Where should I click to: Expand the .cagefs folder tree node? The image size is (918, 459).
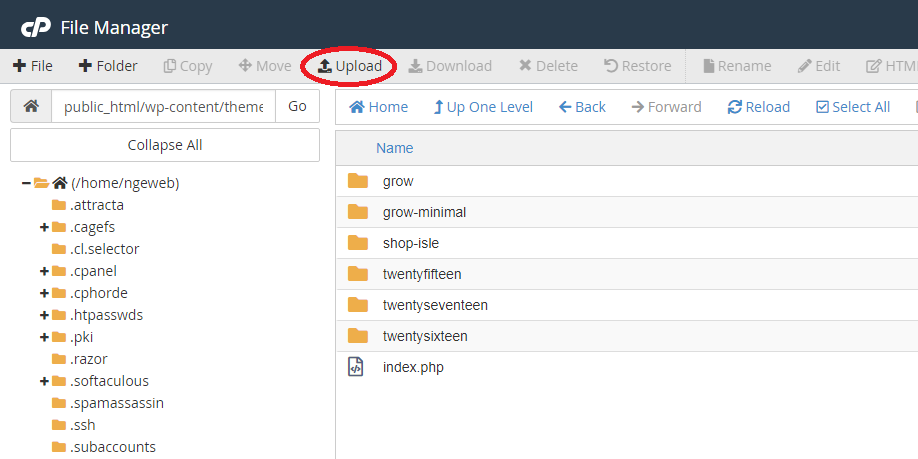pos(44,227)
